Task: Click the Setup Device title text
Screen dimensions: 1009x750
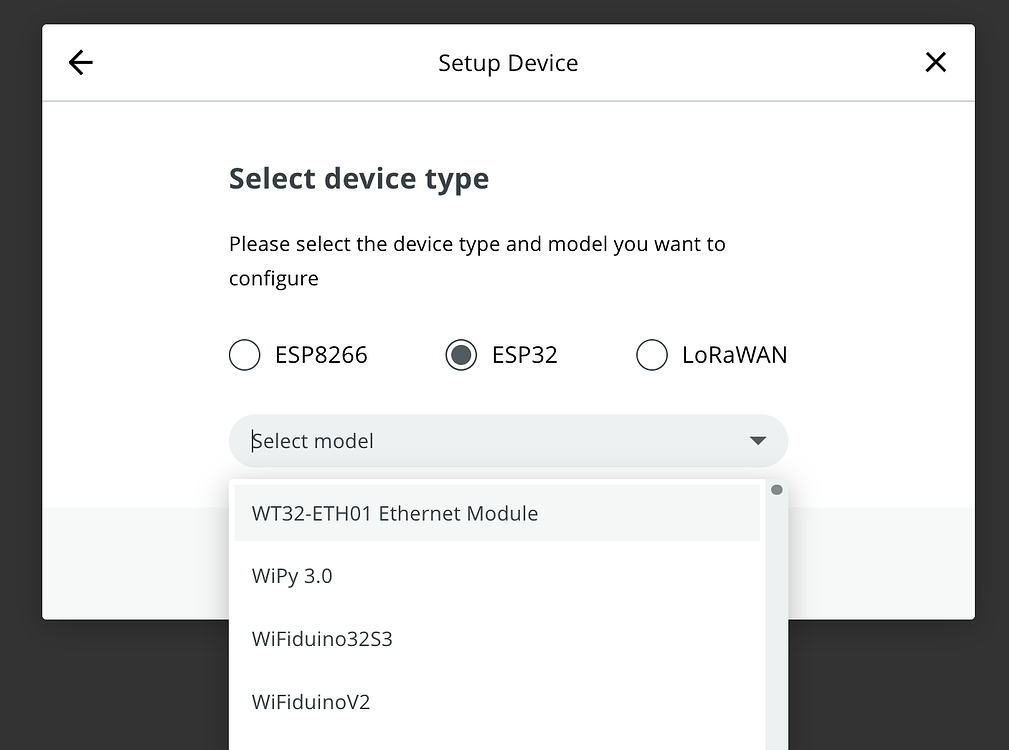Action: pos(508,62)
